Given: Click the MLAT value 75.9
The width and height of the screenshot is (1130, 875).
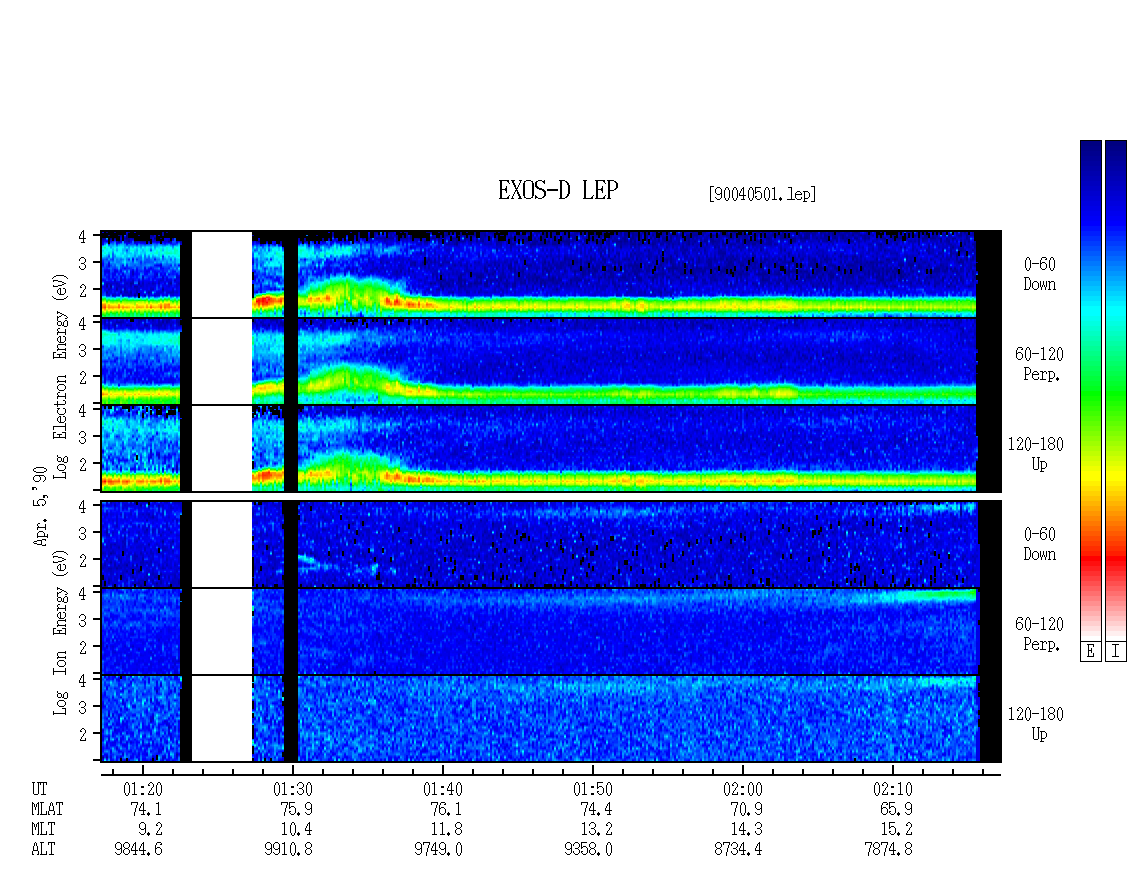Looking at the screenshot, I should coord(296,809).
